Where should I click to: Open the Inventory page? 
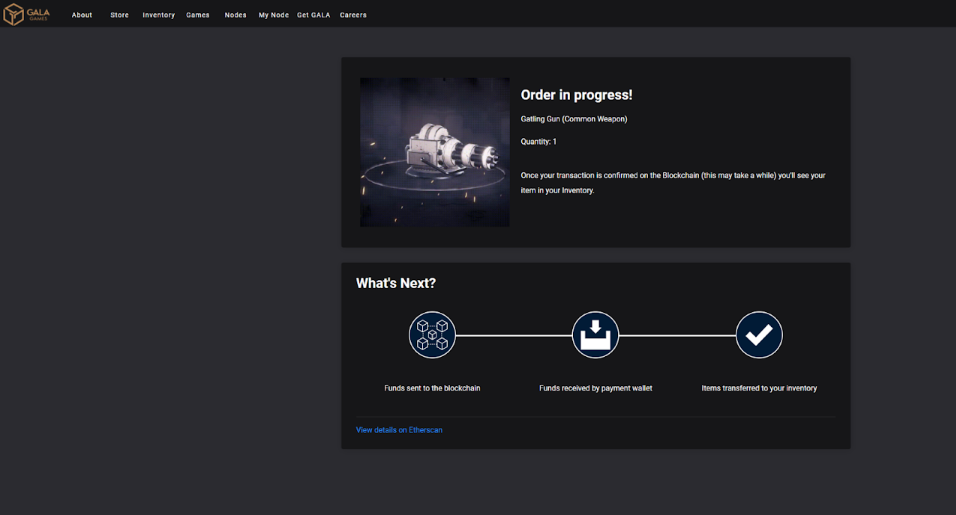159,15
